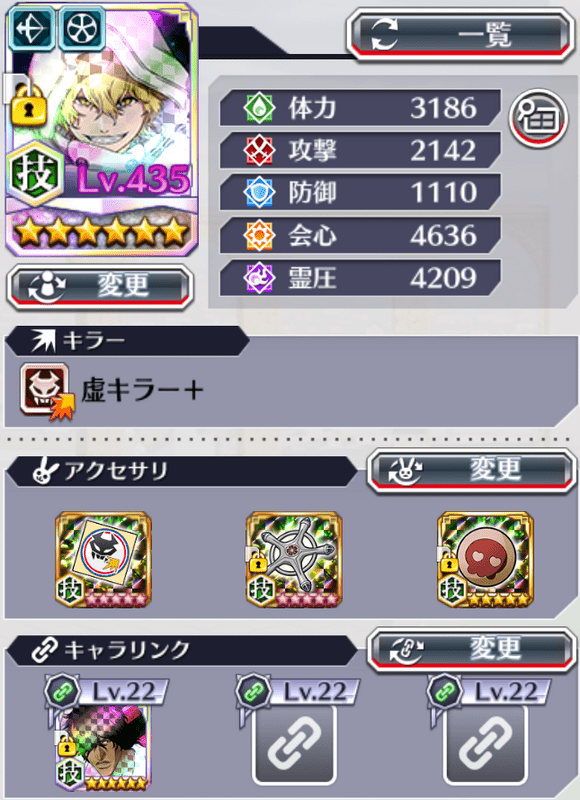Select the 体力 stat row

tap(360, 108)
